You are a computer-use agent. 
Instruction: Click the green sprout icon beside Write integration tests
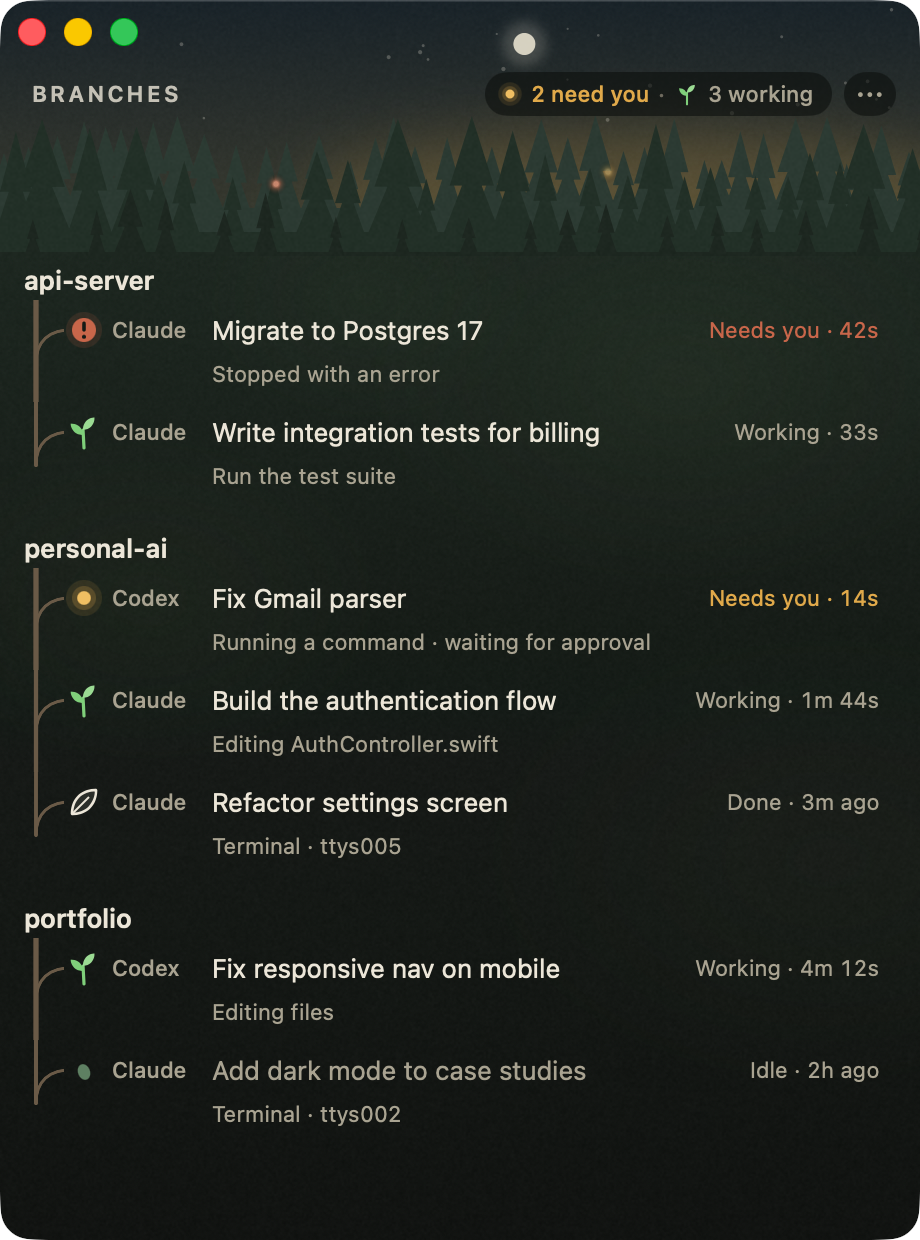[84, 432]
